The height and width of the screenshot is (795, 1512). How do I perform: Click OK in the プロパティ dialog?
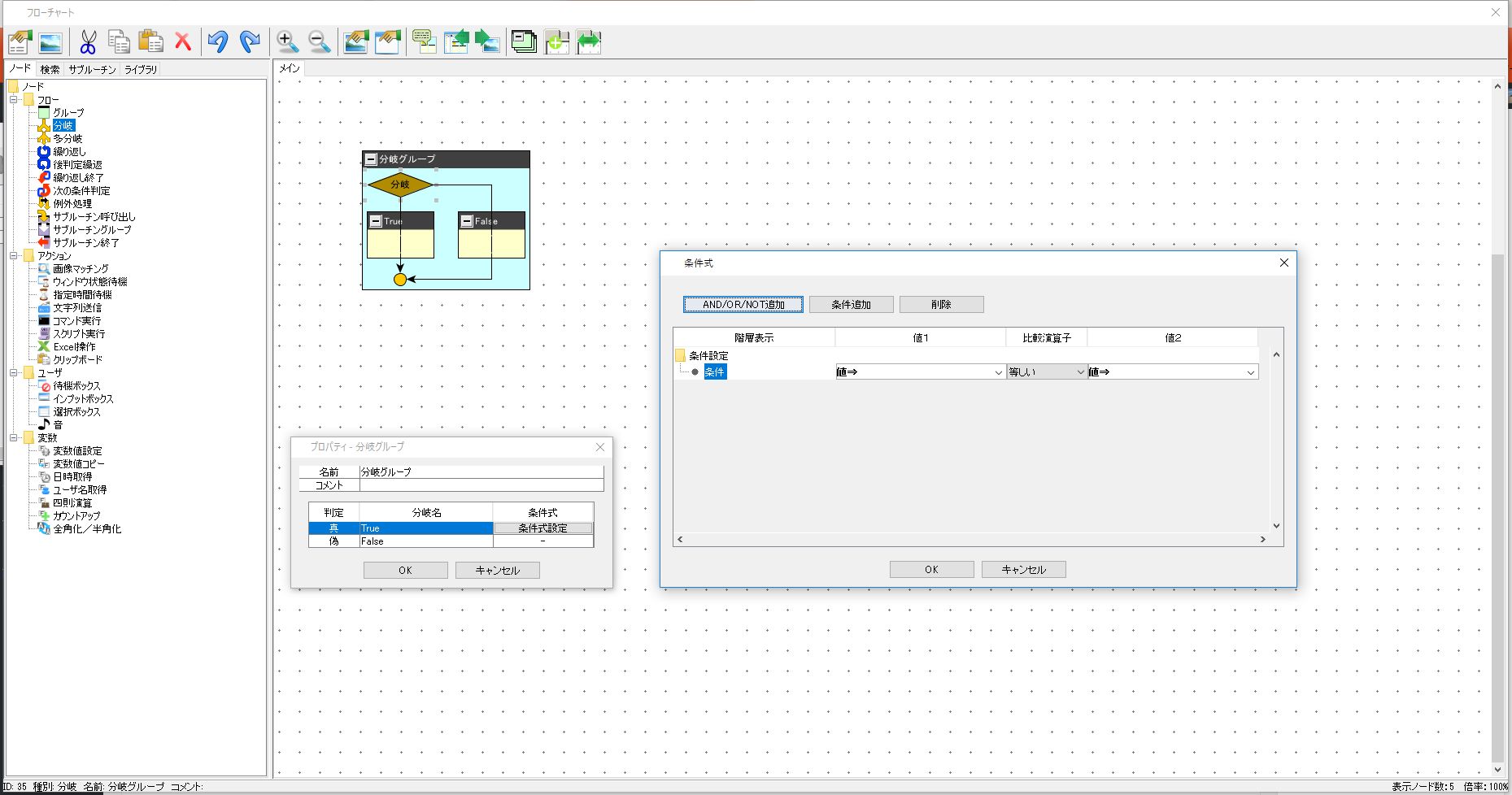(x=405, y=571)
